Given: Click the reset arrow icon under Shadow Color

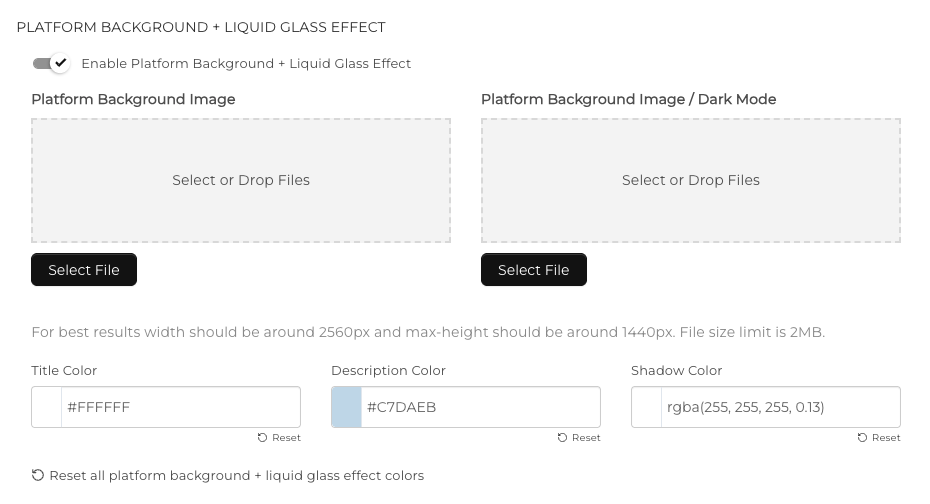Looking at the screenshot, I should (x=862, y=438).
